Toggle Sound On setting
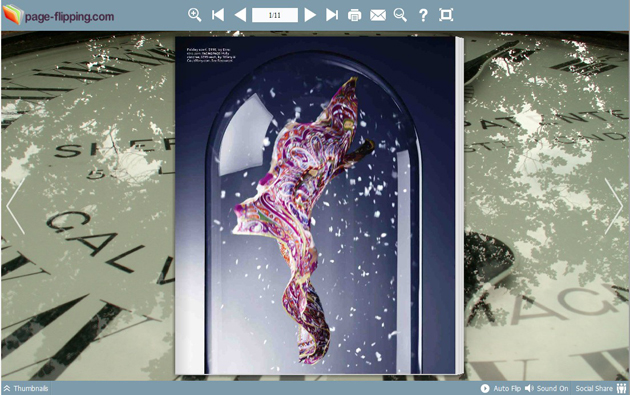630x395 pixels. coord(547,388)
